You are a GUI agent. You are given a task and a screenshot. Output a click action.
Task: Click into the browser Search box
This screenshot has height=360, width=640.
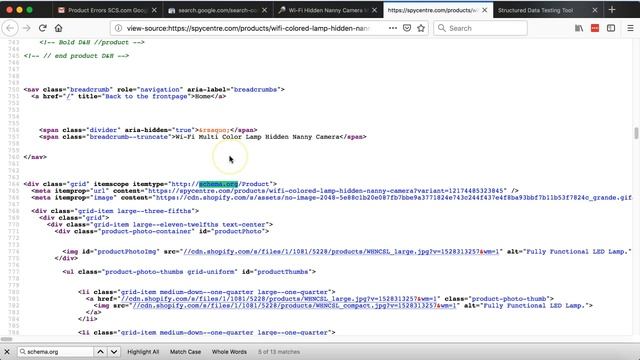(x=480, y=28)
